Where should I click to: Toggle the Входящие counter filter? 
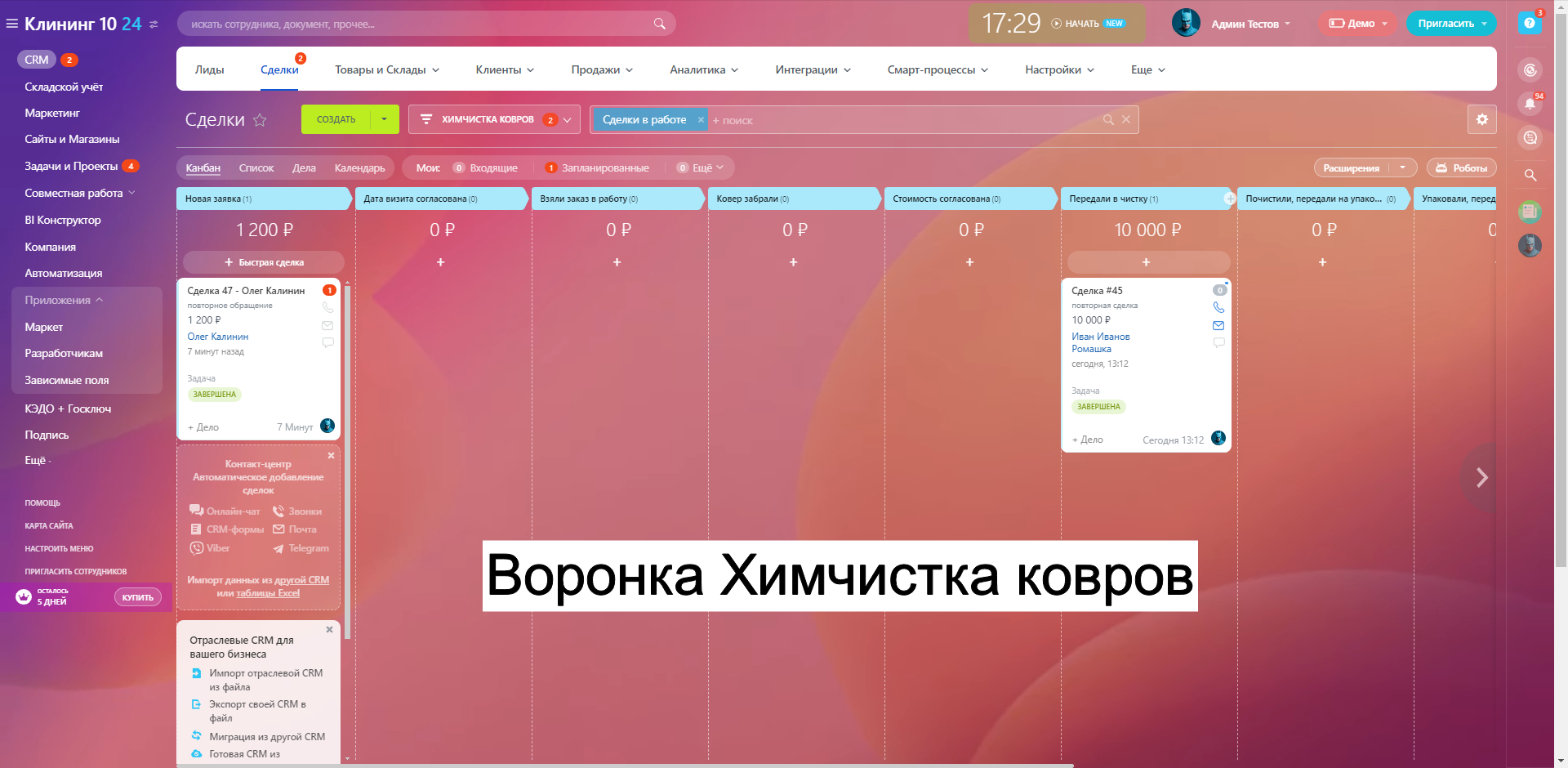[x=485, y=168]
